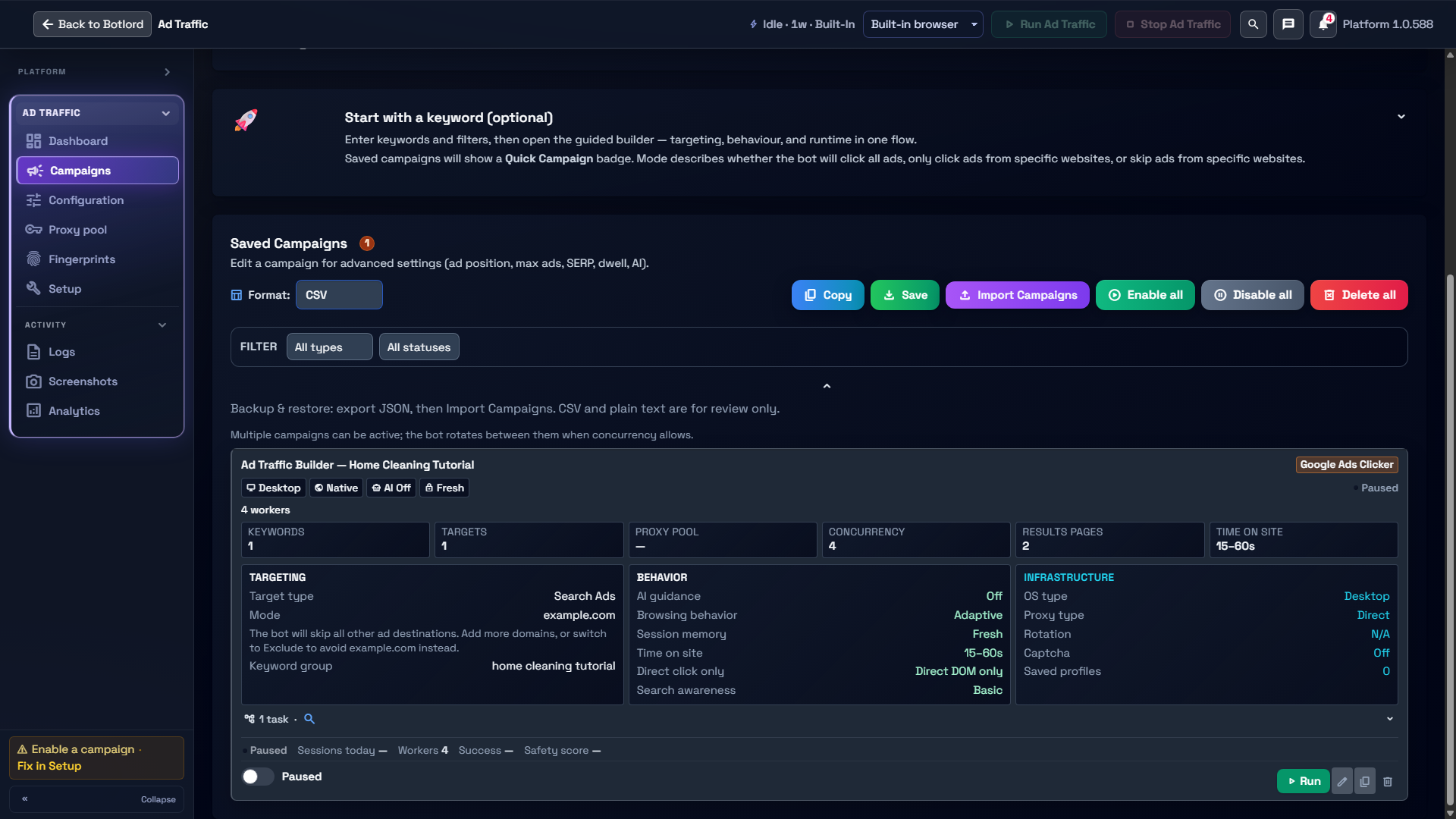The image size is (1456, 819).
Task: Click the Import Campaigns button
Action: coord(1017,295)
